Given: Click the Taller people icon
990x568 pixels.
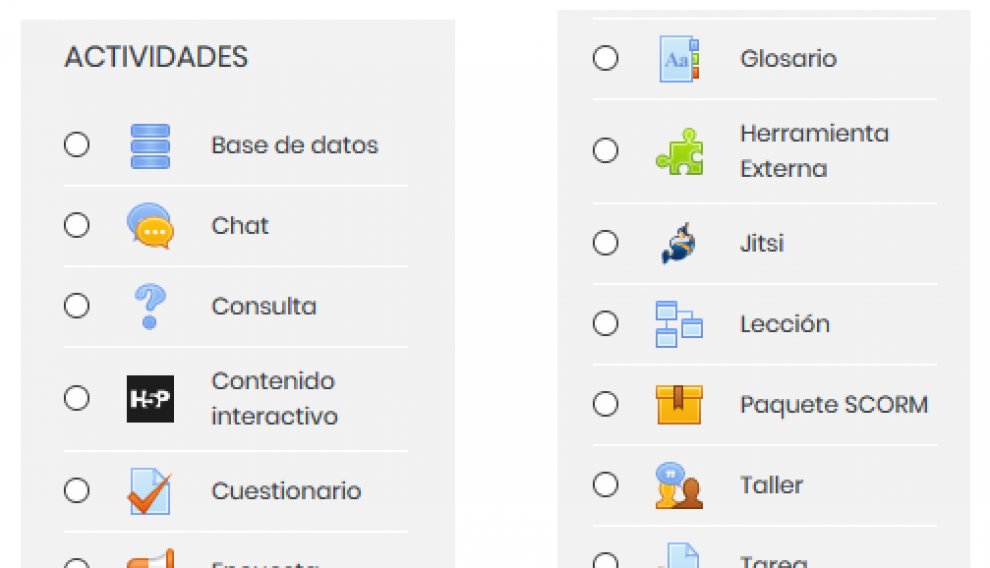Looking at the screenshot, I should click(x=679, y=485).
